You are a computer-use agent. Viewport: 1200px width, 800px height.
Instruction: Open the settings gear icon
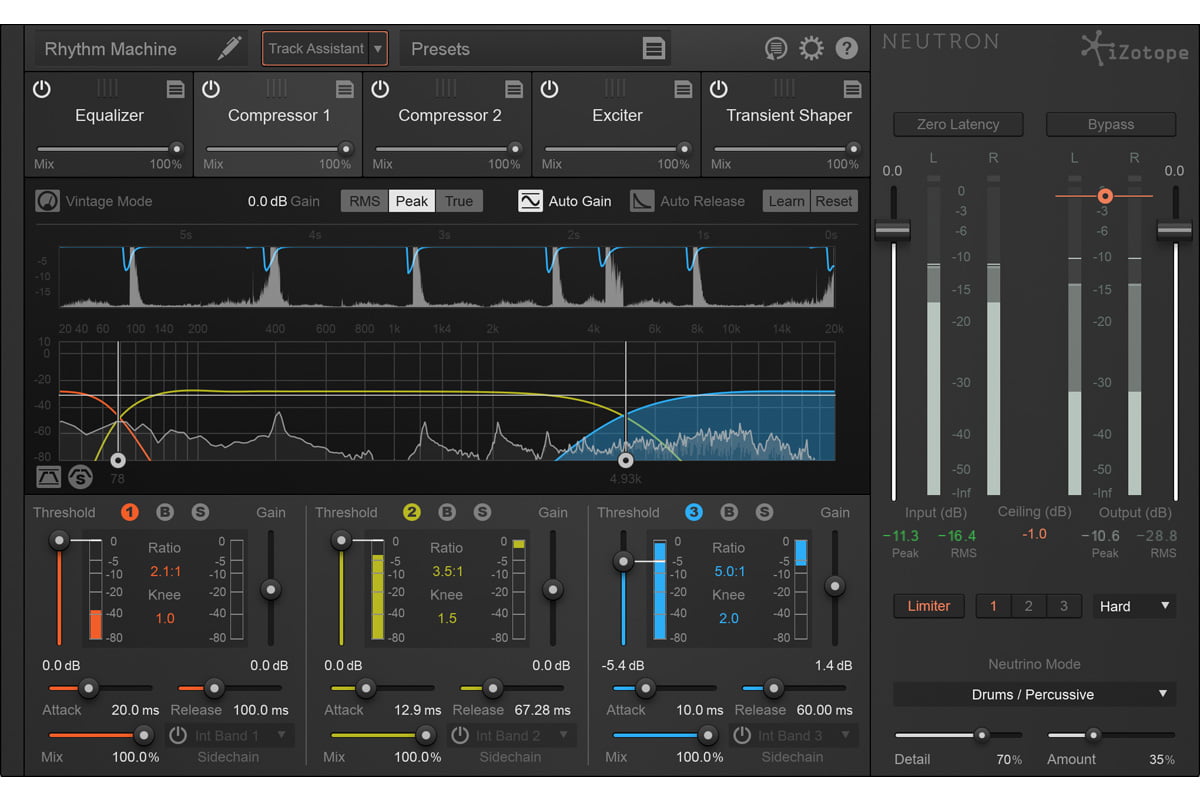811,48
